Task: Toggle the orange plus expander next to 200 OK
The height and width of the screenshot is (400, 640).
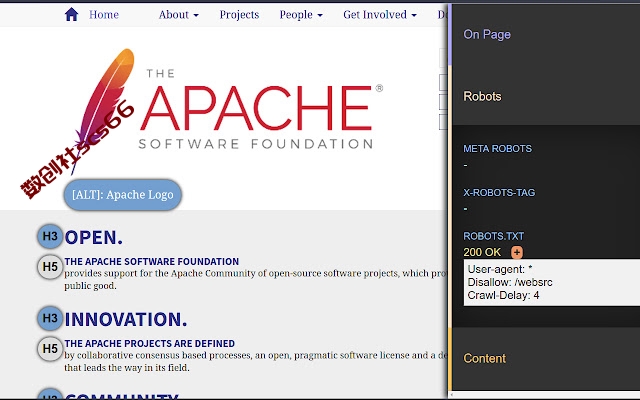Action: click(x=517, y=252)
